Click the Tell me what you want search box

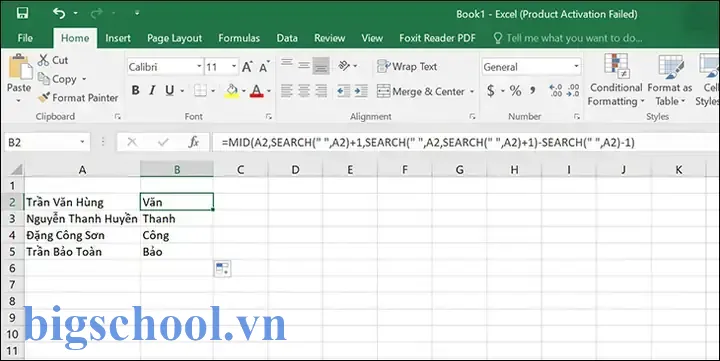point(568,38)
